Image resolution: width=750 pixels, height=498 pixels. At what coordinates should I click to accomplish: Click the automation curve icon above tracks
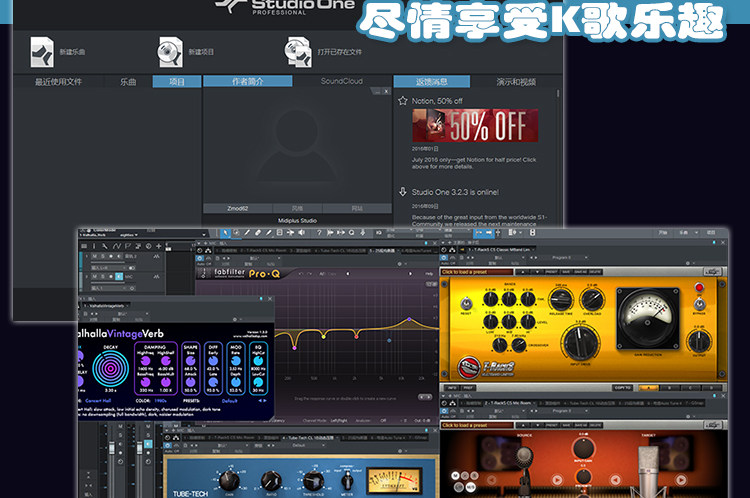tap(116, 246)
